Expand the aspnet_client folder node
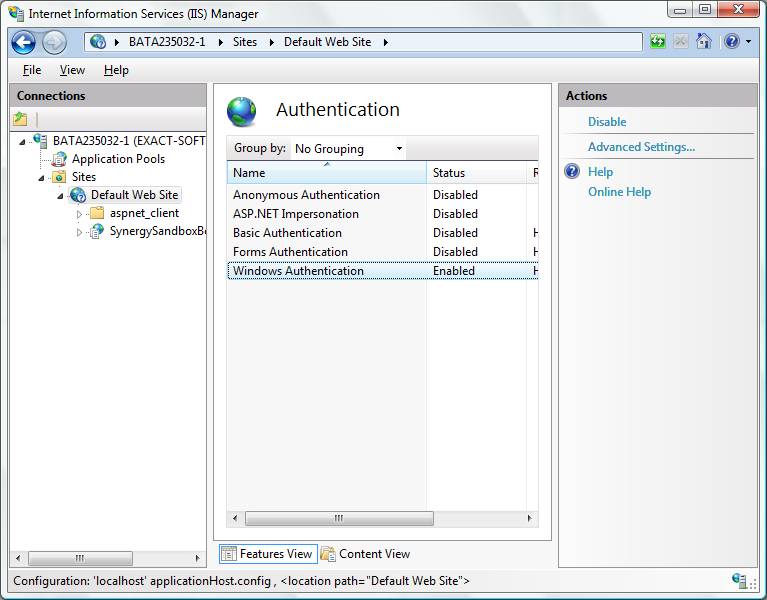The height and width of the screenshot is (600, 767). pyautogui.click(x=80, y=214)
